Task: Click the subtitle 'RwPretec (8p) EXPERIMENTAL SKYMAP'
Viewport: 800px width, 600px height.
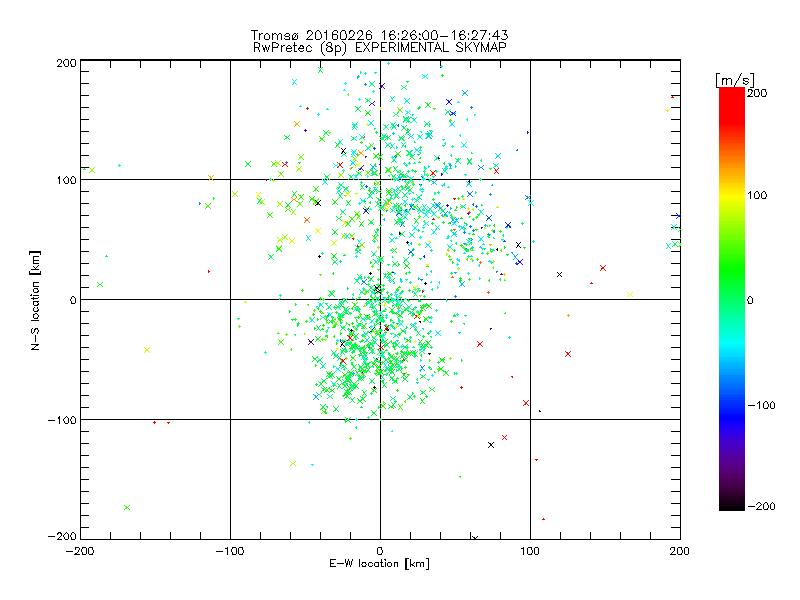Action: pyautogui.click(x=380, y=48)
